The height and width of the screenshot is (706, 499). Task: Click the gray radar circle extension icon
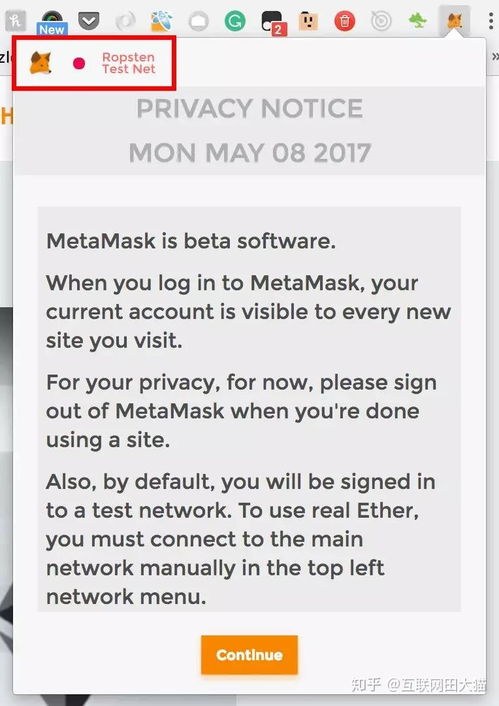coord(381,21)
